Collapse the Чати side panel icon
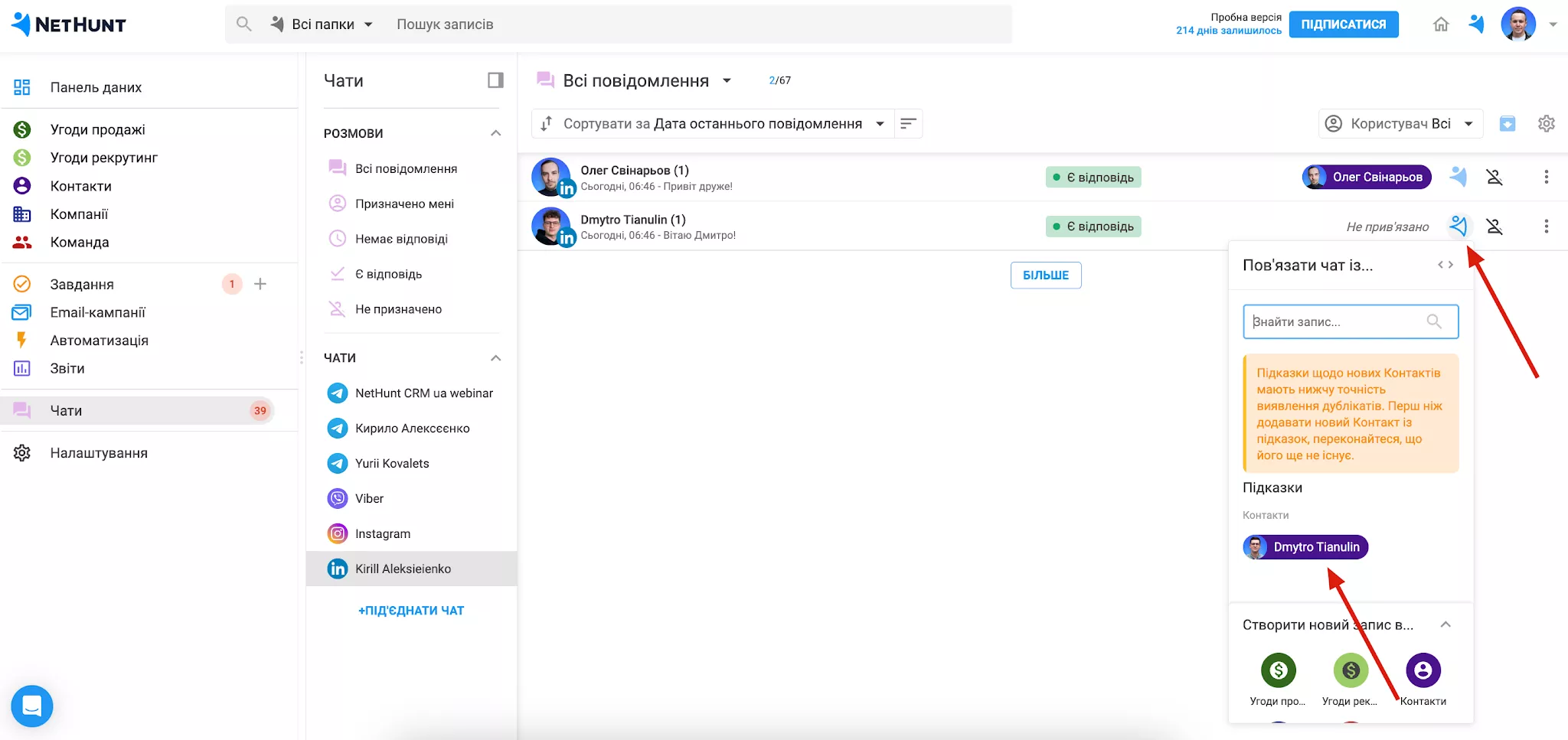 pyautogui.click(x=495, y=80)
